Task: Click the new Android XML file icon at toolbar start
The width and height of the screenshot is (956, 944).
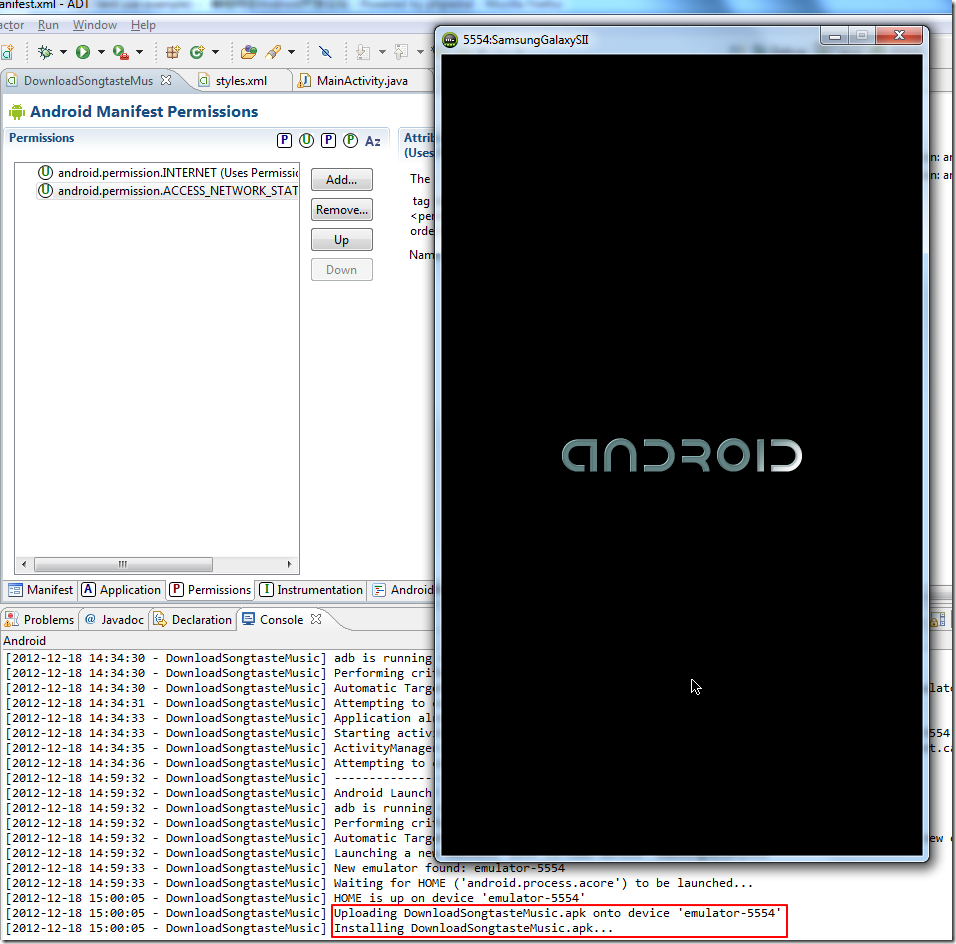Action: [7, 52]
